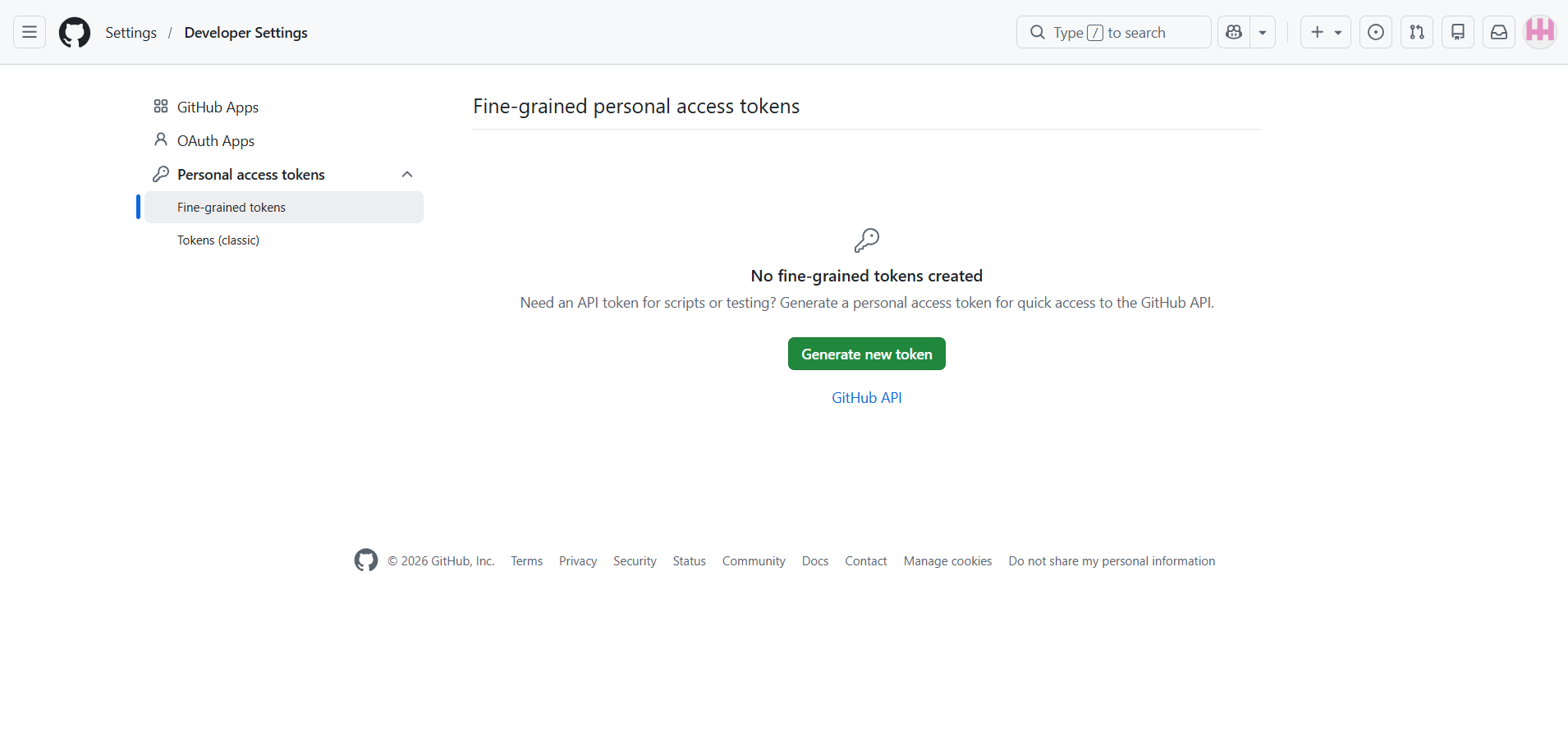
Task: Open the GitHub API link
Action: 867,398
